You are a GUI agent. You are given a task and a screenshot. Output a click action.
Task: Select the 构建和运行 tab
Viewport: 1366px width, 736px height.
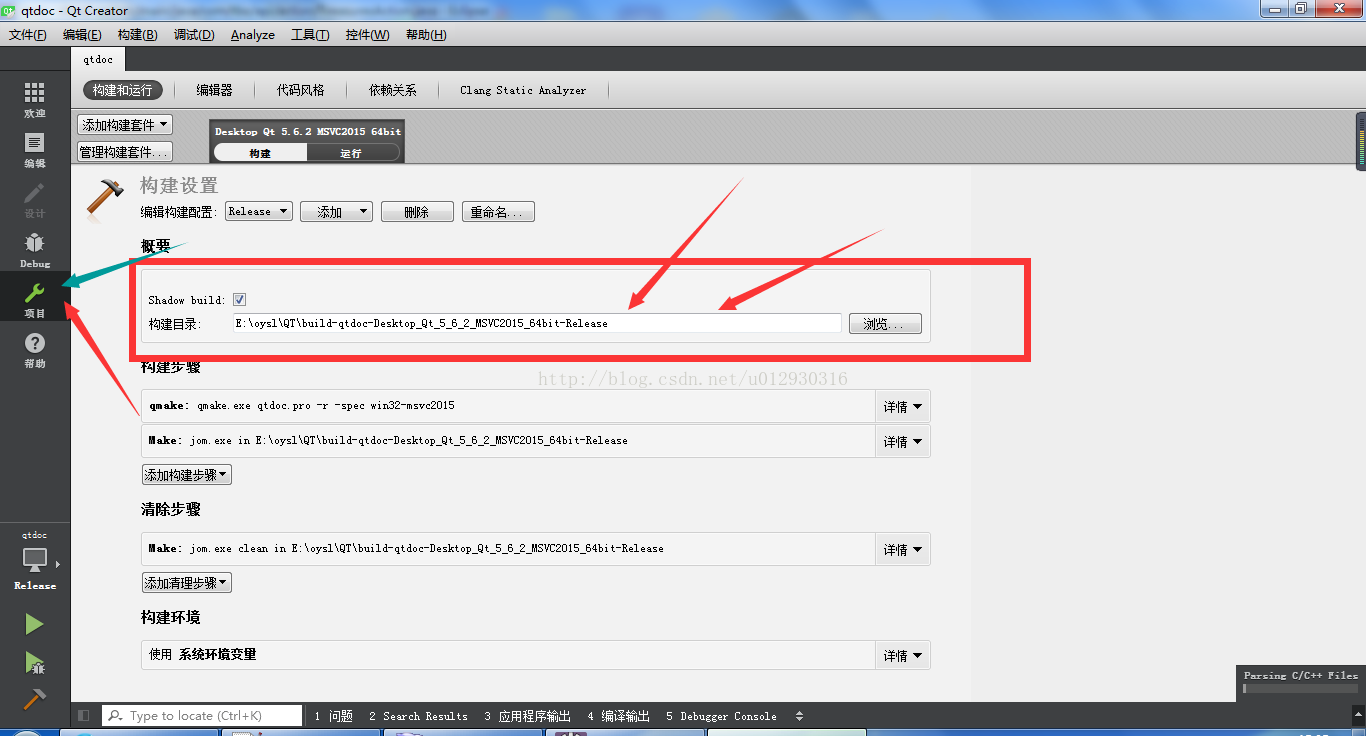[x=122, y=90]
